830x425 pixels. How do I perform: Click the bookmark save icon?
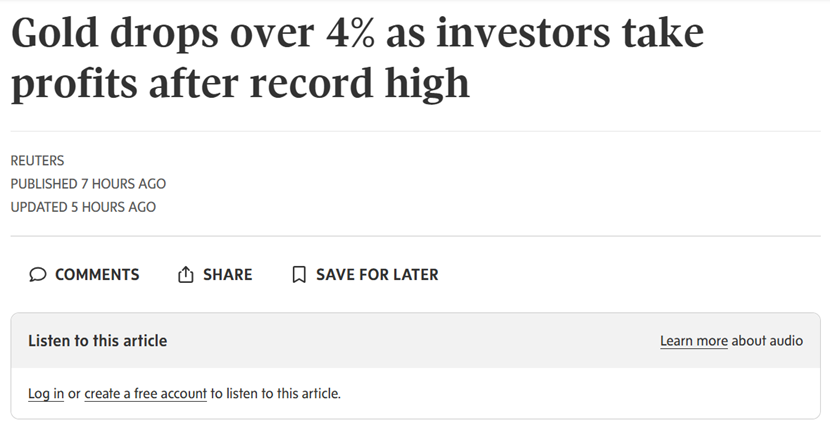click(298, 275)
